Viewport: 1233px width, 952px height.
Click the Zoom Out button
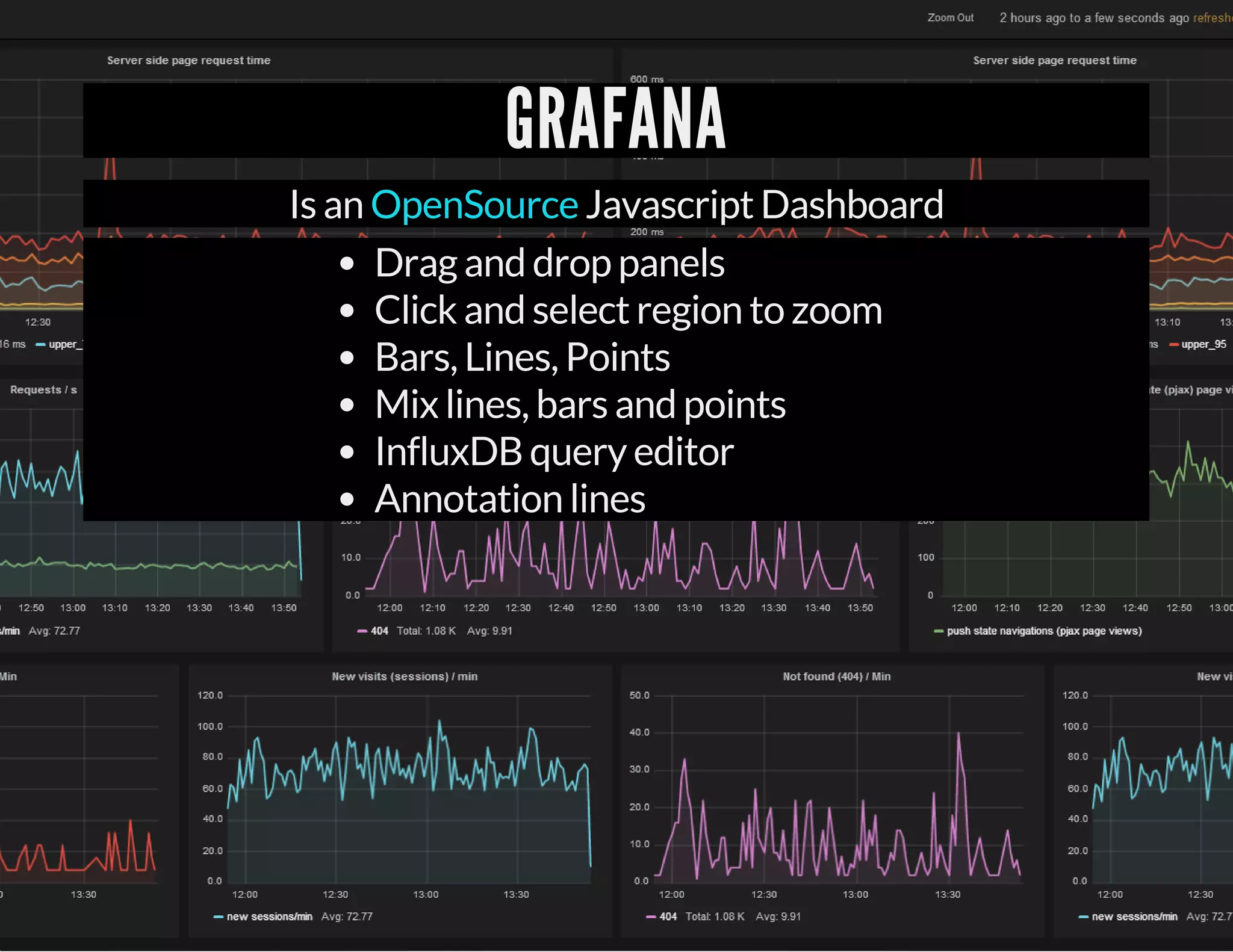point(950,18)
